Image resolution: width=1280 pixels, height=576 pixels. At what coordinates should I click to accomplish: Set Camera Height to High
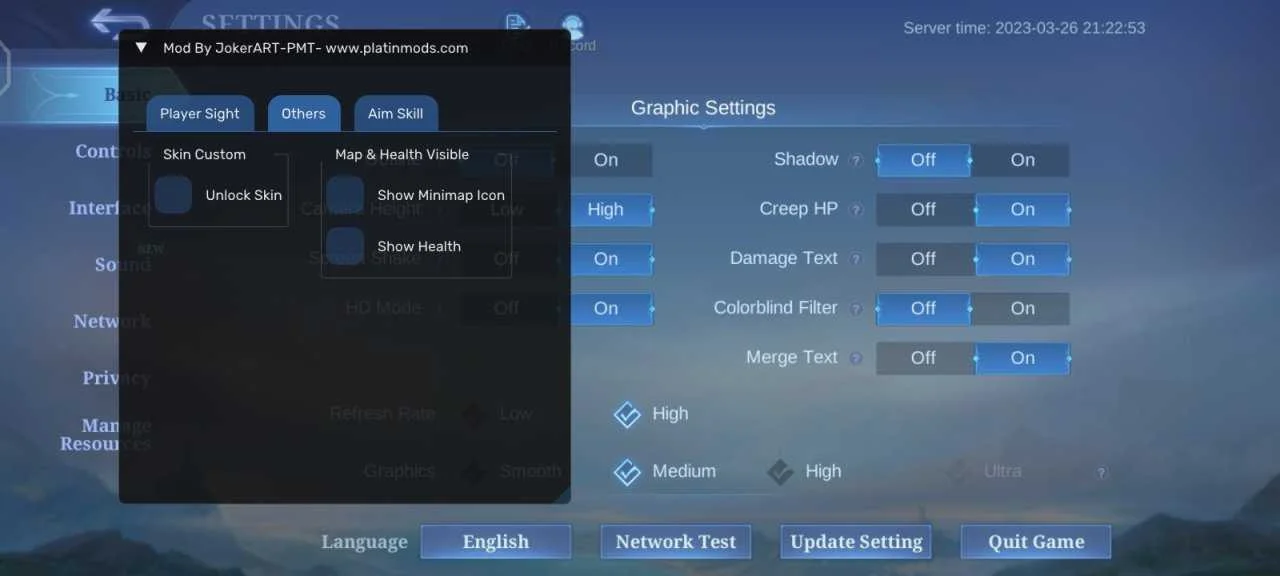tap(611, 210)
